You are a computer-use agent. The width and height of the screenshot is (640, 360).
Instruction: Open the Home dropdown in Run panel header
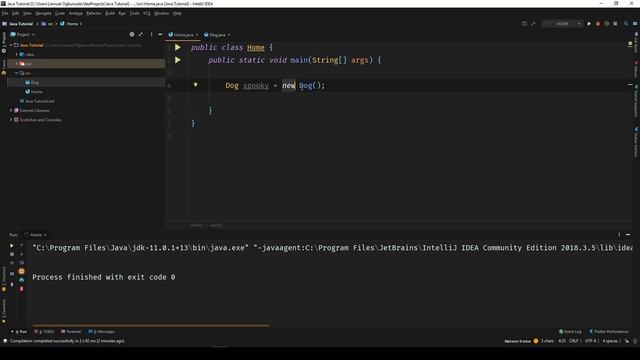click(36, 235)
